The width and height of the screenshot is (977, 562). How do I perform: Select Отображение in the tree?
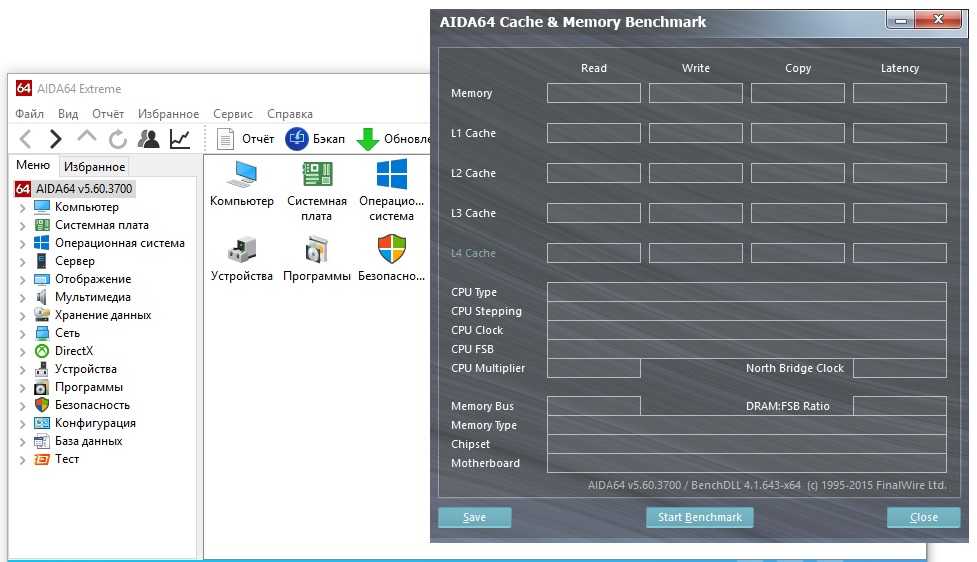(x=93, y=279)
